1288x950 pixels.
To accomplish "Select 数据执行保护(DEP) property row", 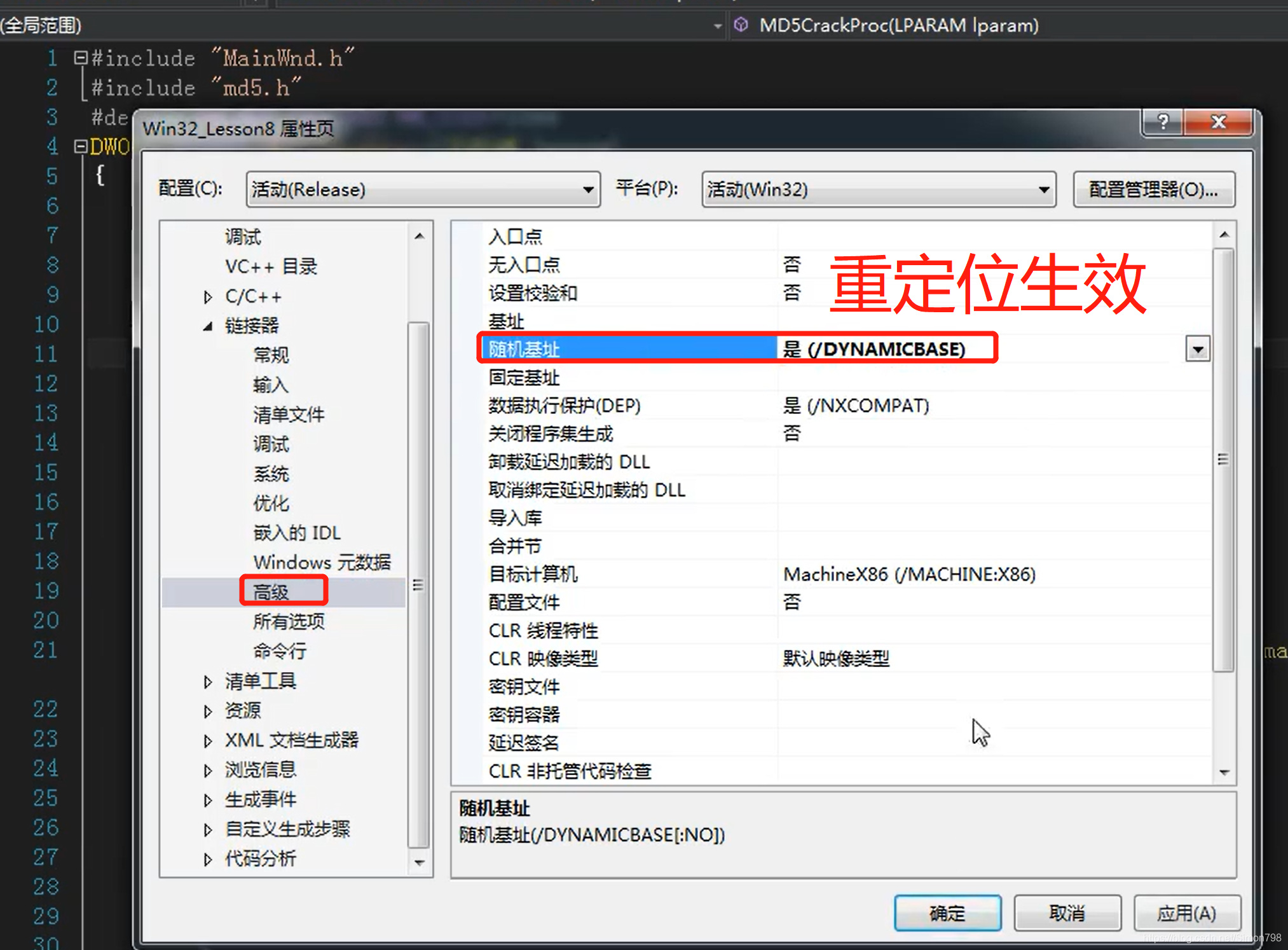I will (x=846, y=406).
